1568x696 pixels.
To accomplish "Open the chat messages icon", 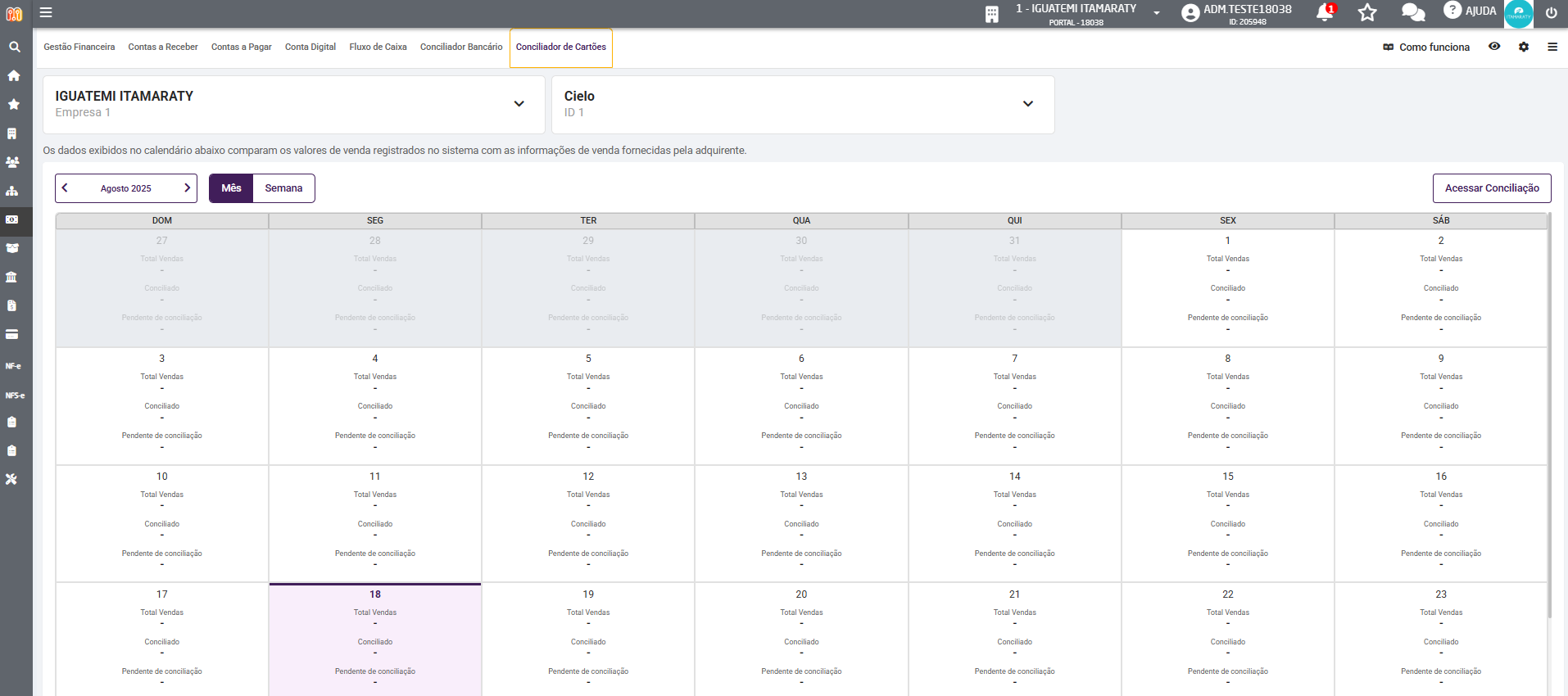I will point(1412,12).
